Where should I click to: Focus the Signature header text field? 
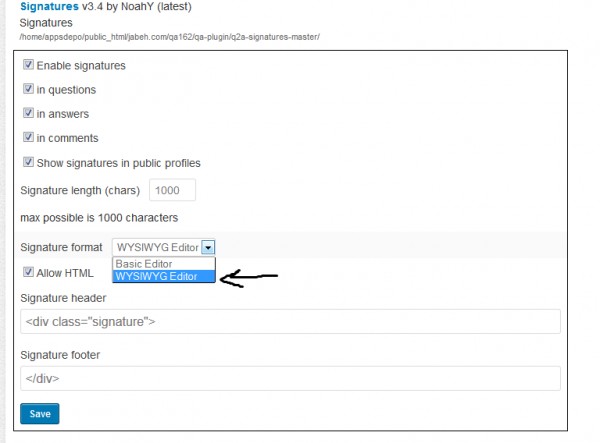290,321
